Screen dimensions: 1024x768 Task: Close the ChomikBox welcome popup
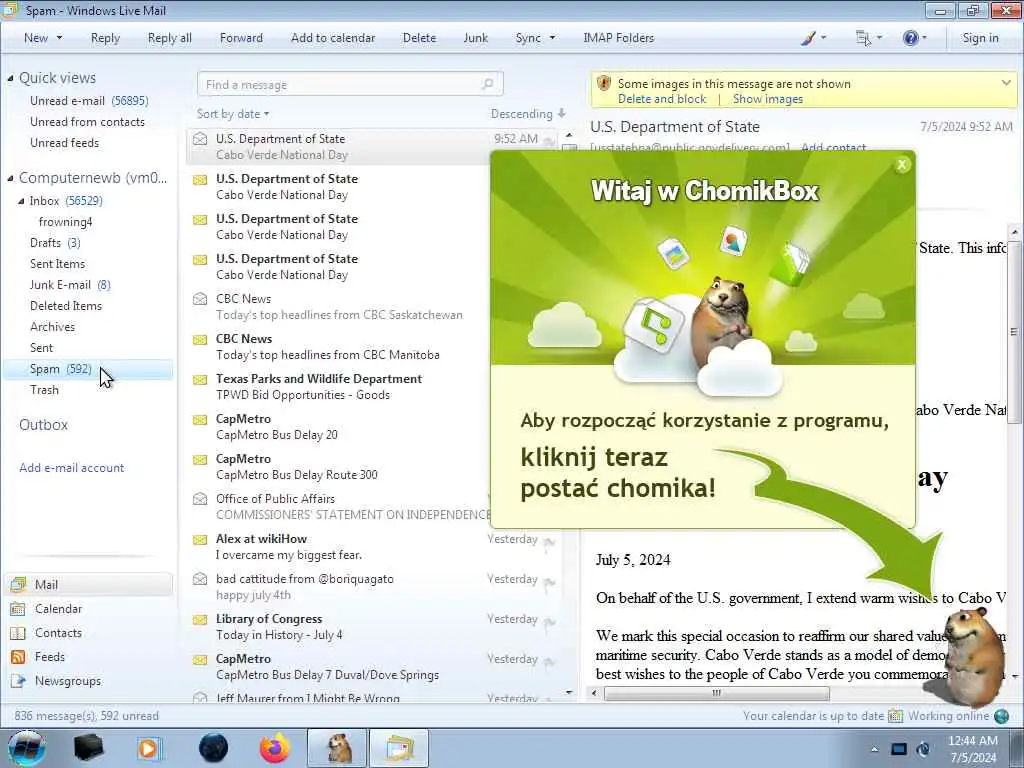pos(902,165)
